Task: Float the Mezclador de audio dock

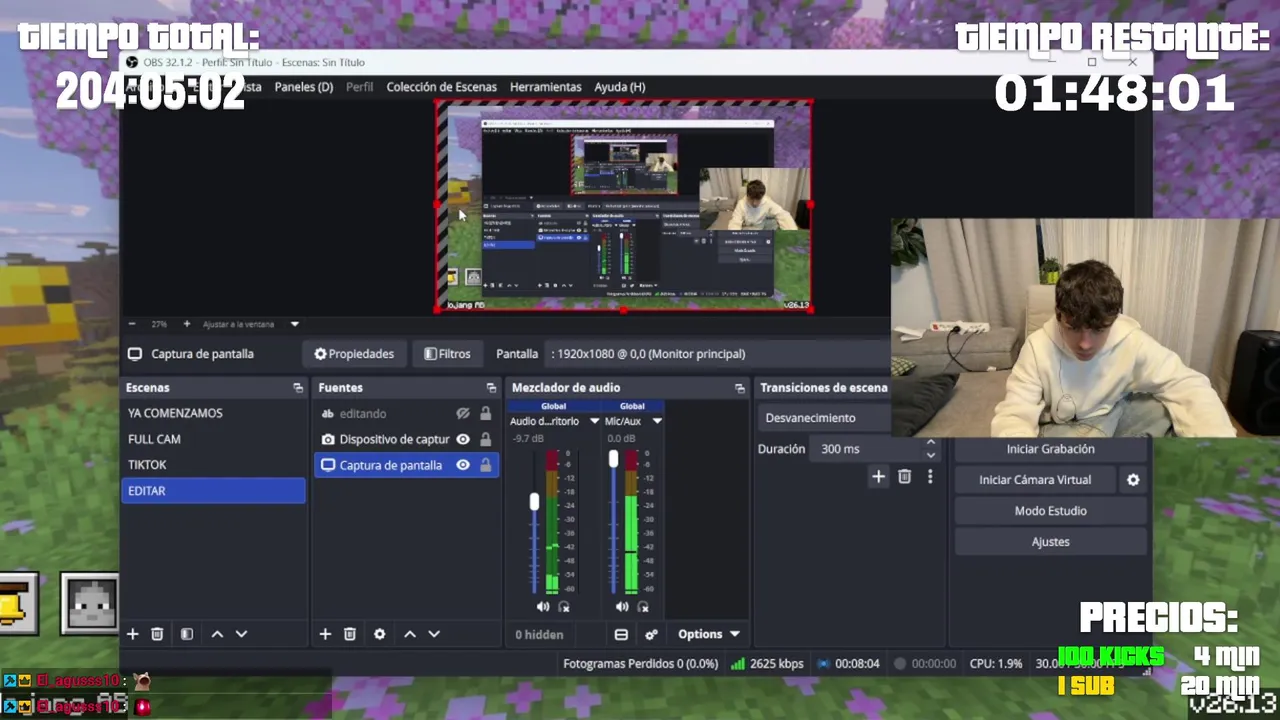Action: (x=739, y=388)
